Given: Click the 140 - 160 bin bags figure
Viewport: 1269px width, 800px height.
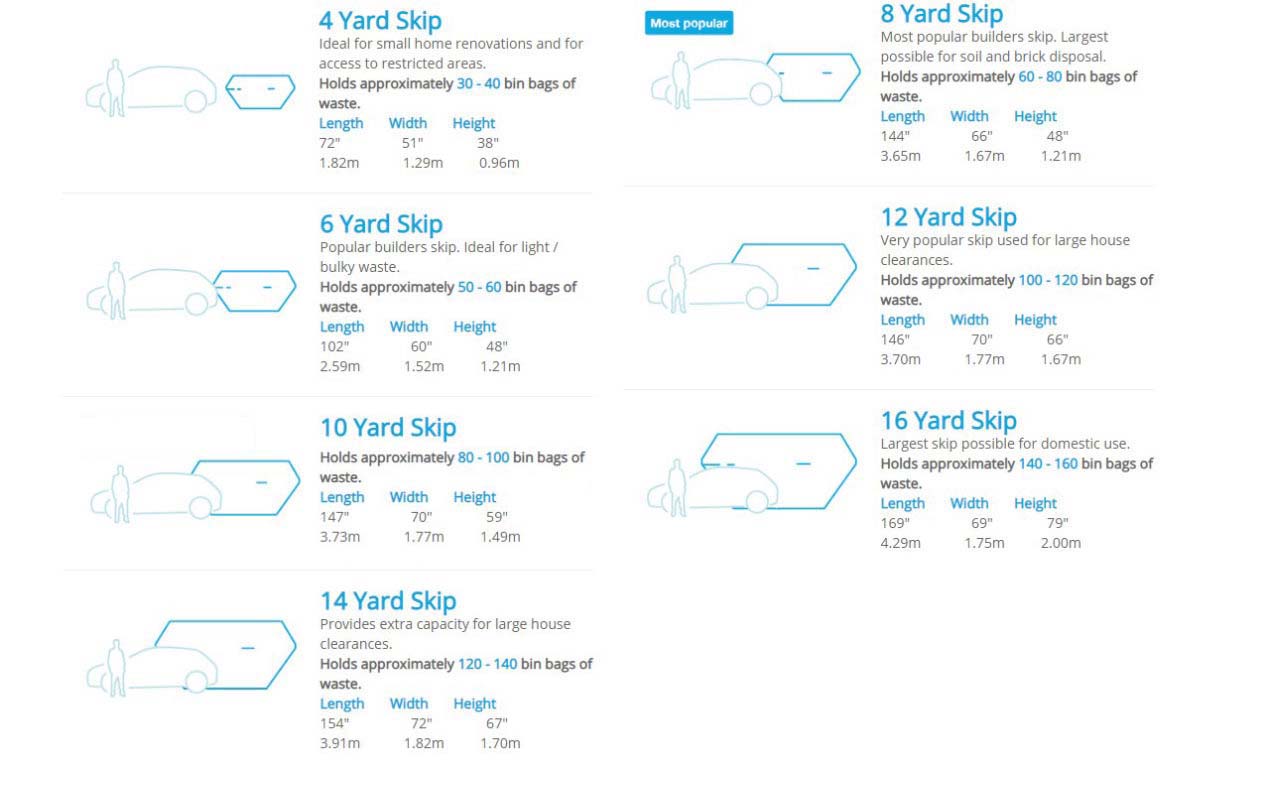Looking at the screenshot, I should [1048, 463].
